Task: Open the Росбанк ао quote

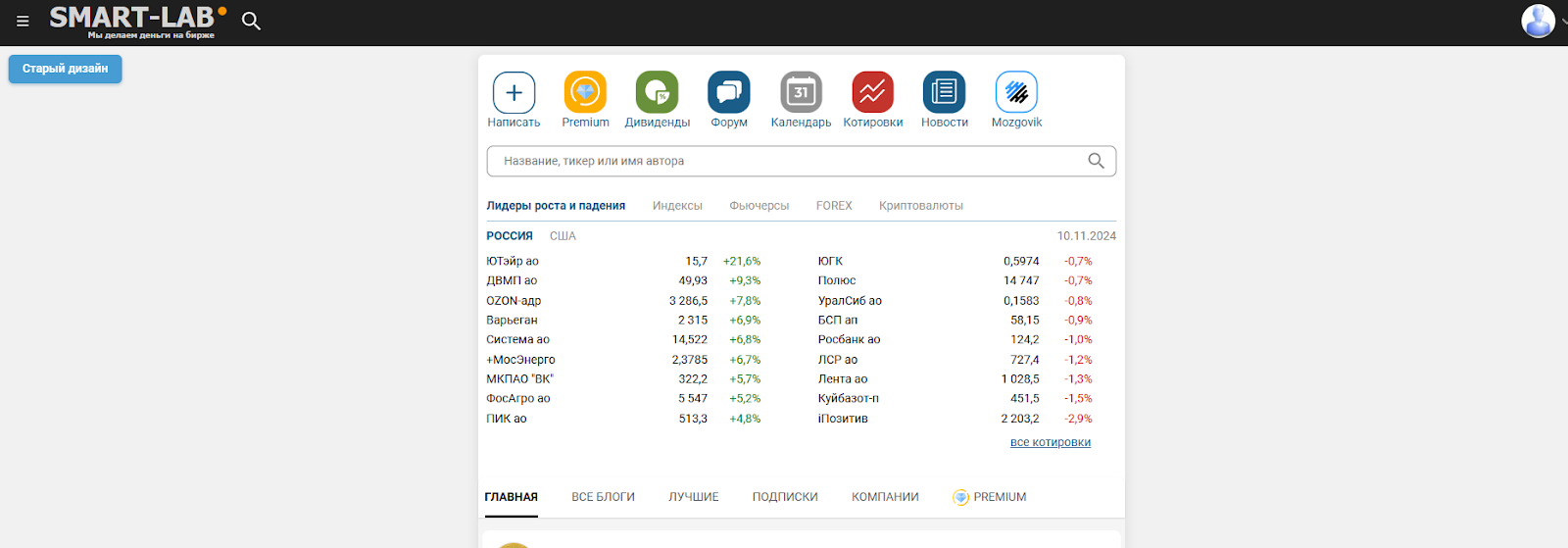Action: (849, 340)
